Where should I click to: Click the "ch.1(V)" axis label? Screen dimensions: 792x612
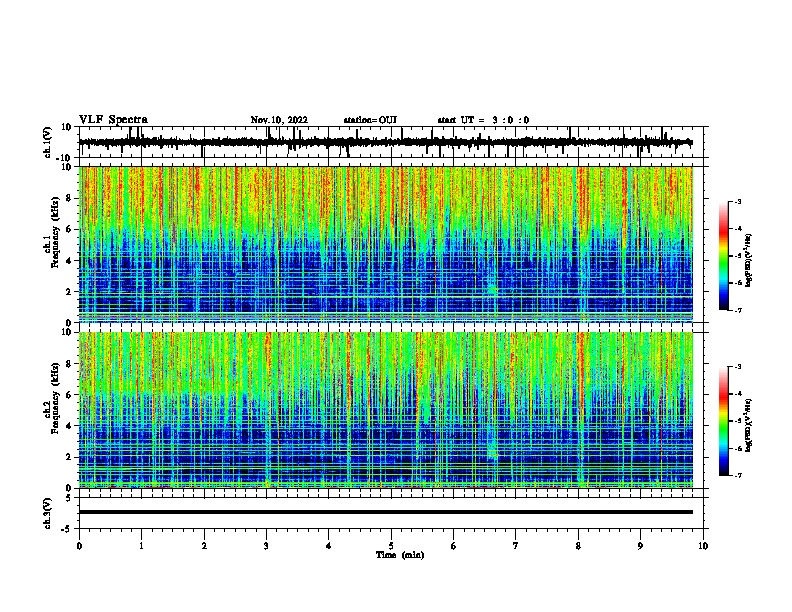pos(48,142)
